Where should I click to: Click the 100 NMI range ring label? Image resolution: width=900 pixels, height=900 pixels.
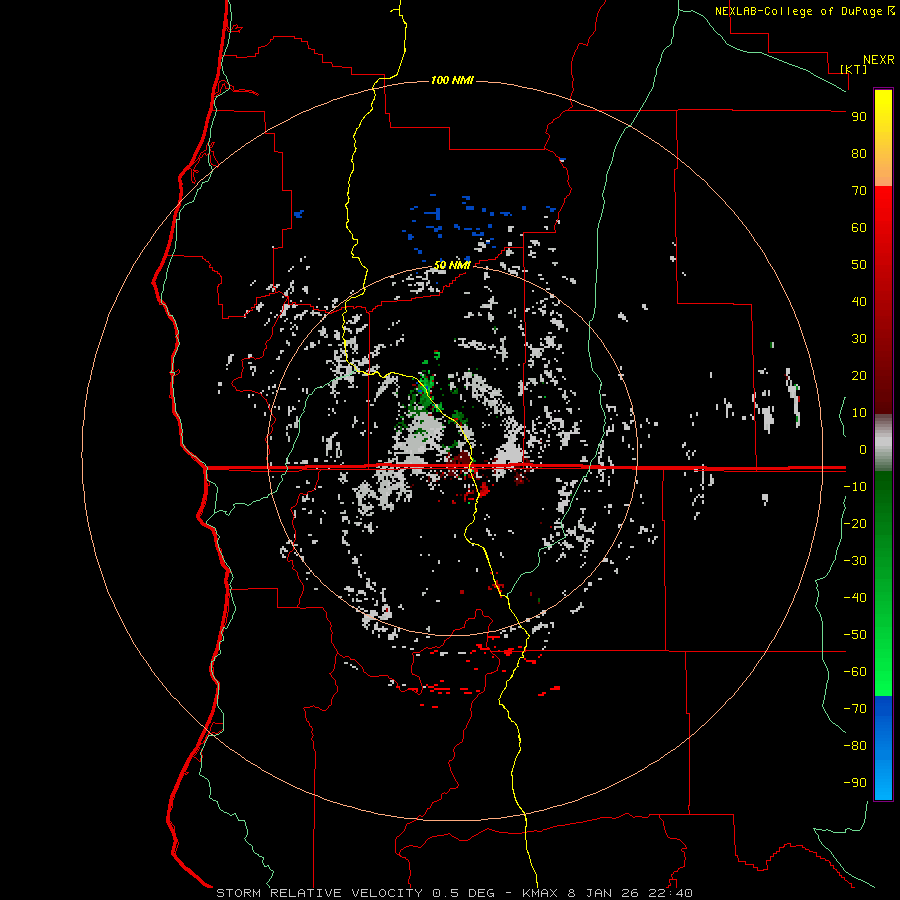[452, 80]
